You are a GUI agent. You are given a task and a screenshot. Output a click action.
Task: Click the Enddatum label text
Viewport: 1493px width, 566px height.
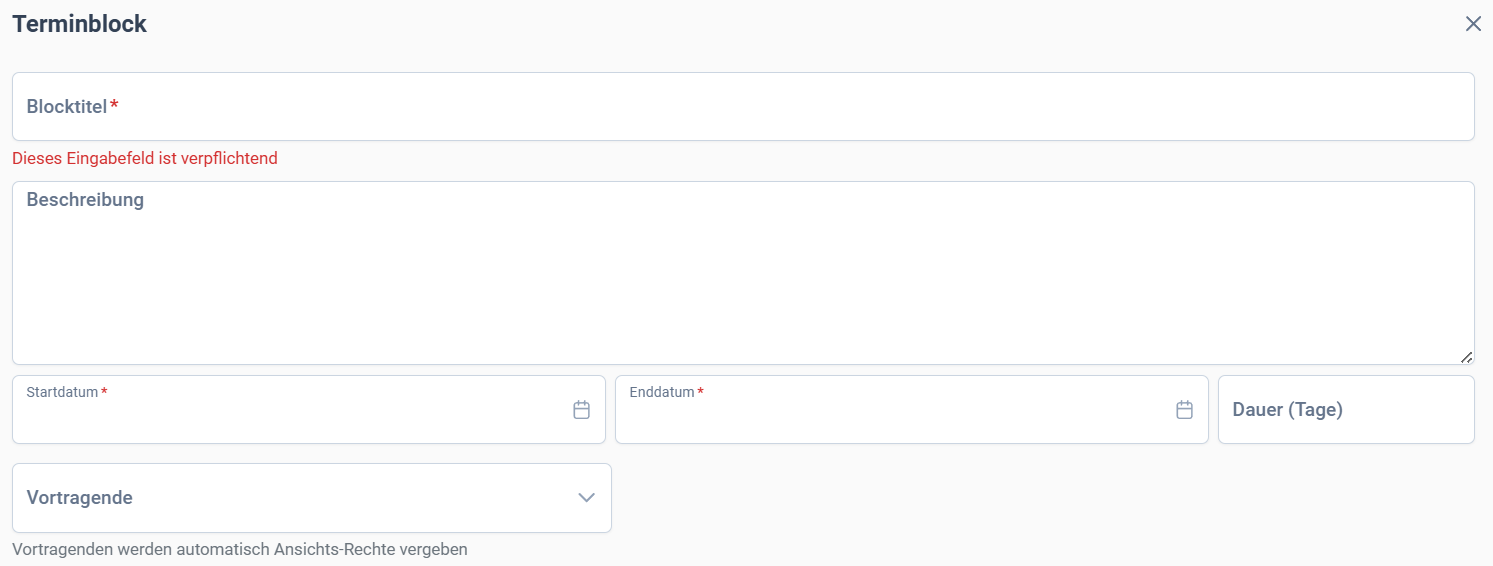[x=662, y=392]
